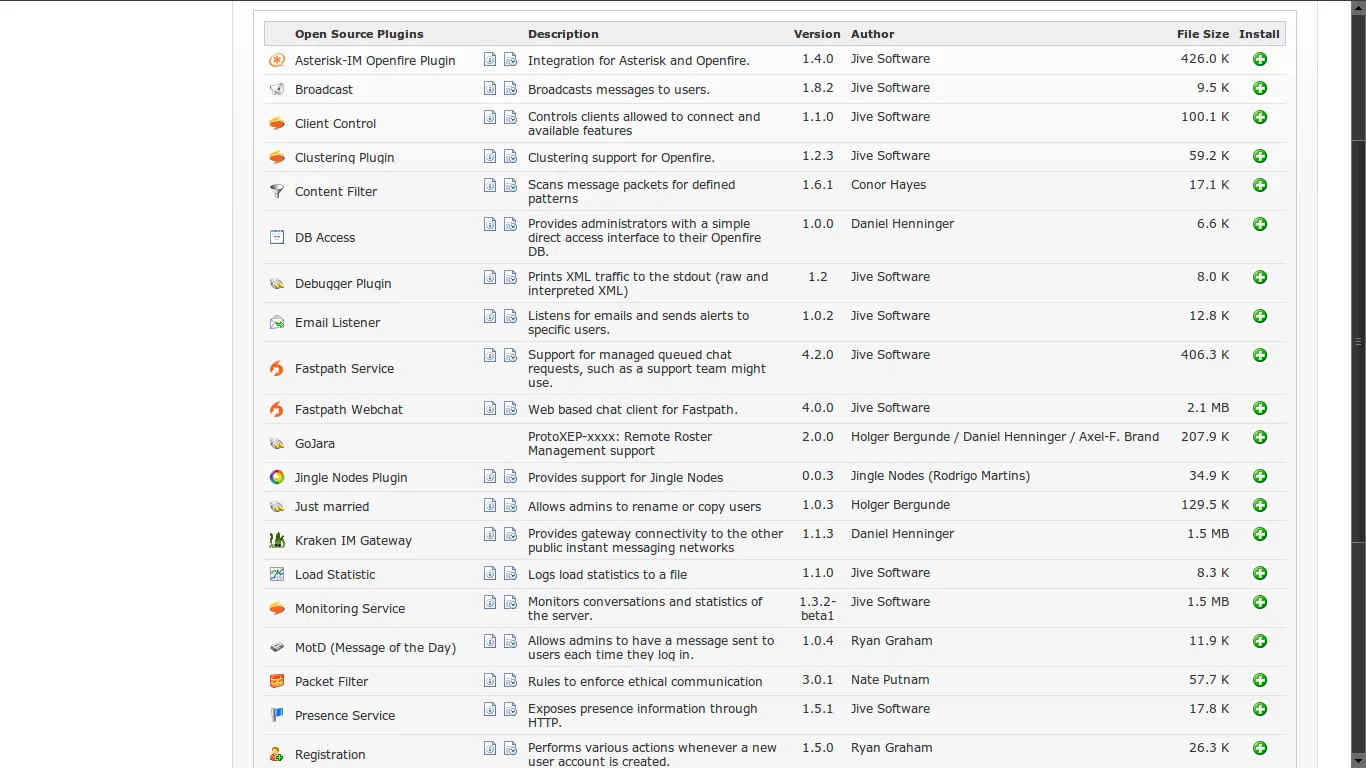This screenshot has width=1366, height=768.
Task: Click the install icon for Just married
Action: coord(1260,505)
